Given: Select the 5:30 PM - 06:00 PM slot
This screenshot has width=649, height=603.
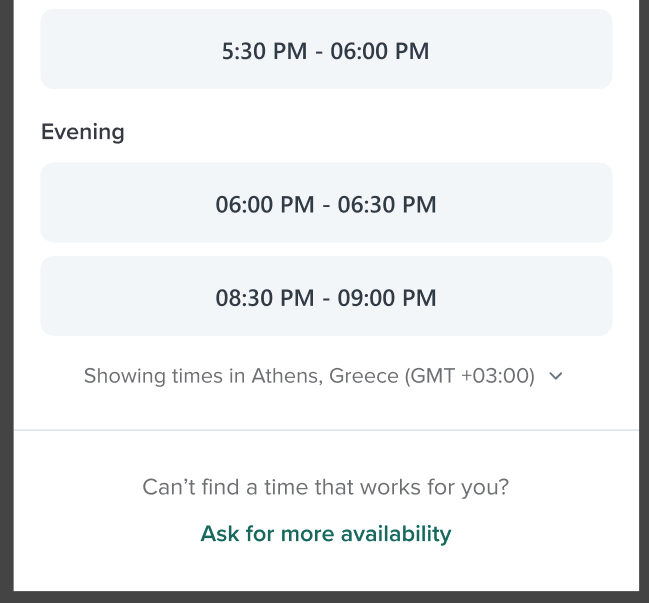Looking at the screenshot, I should coord(326,50).
